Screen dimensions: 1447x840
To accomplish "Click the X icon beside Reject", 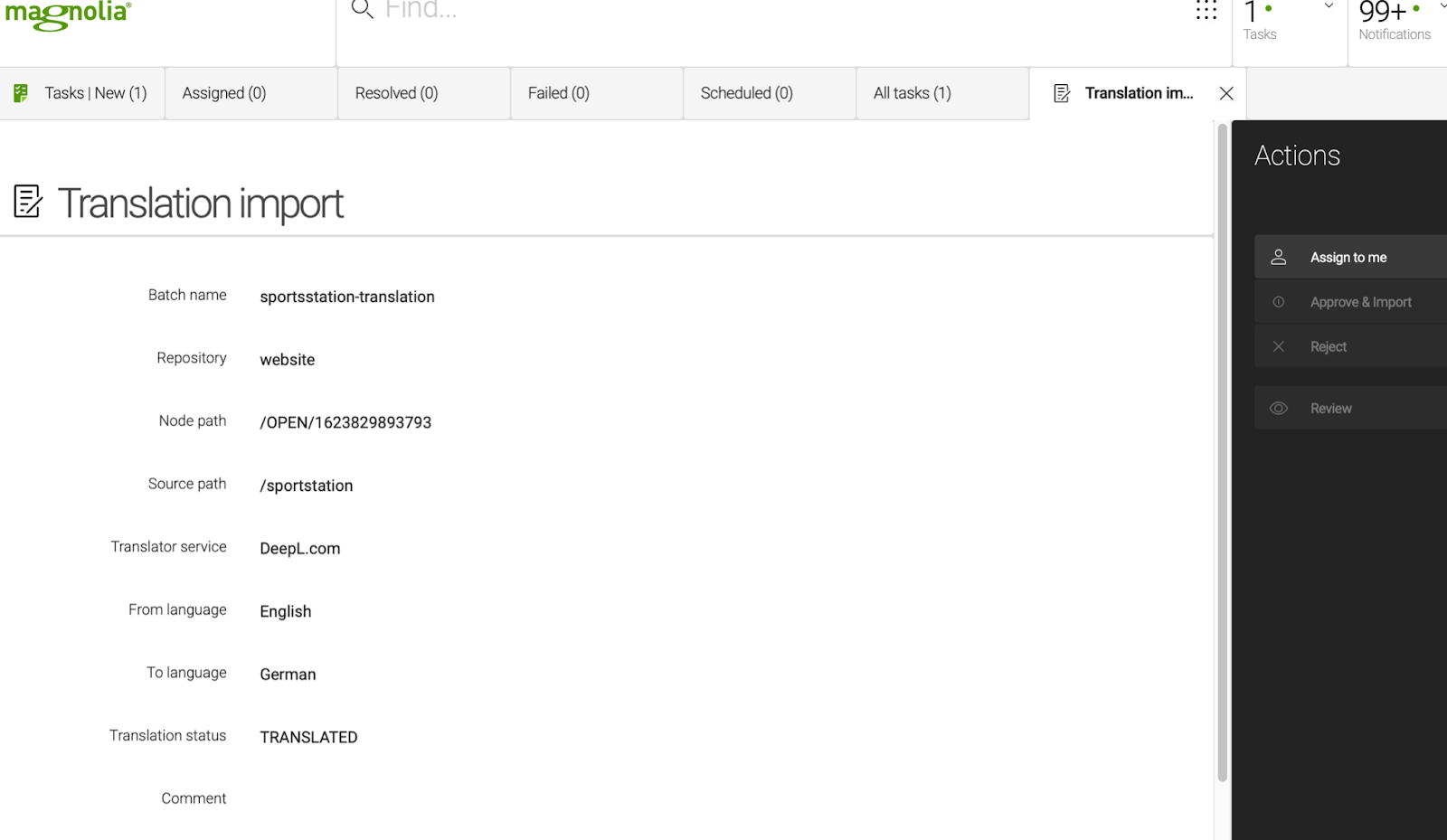I will point(1278,346).
